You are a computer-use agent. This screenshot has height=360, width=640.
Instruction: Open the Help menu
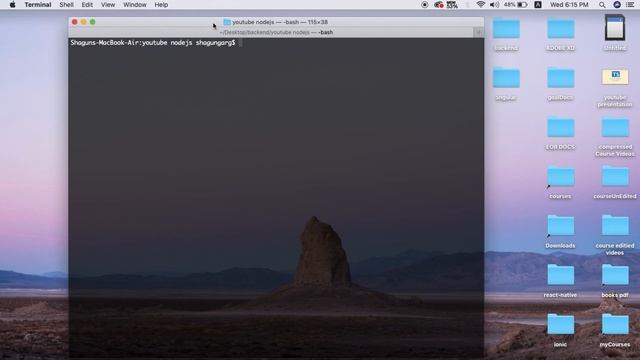tap(161, 5)
